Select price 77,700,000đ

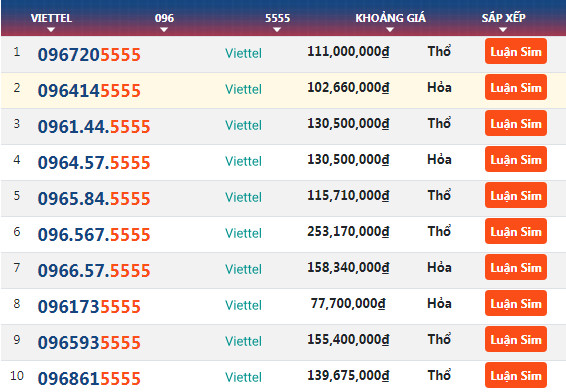click(348, 304)
